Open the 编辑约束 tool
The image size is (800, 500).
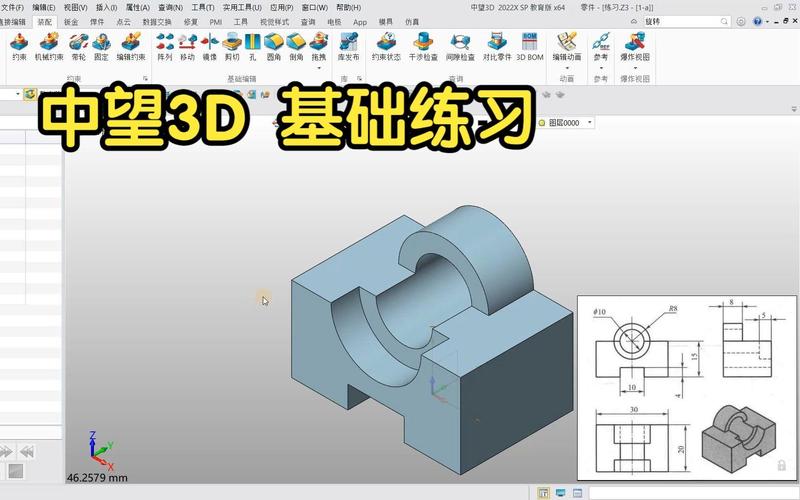coord(131,47)
